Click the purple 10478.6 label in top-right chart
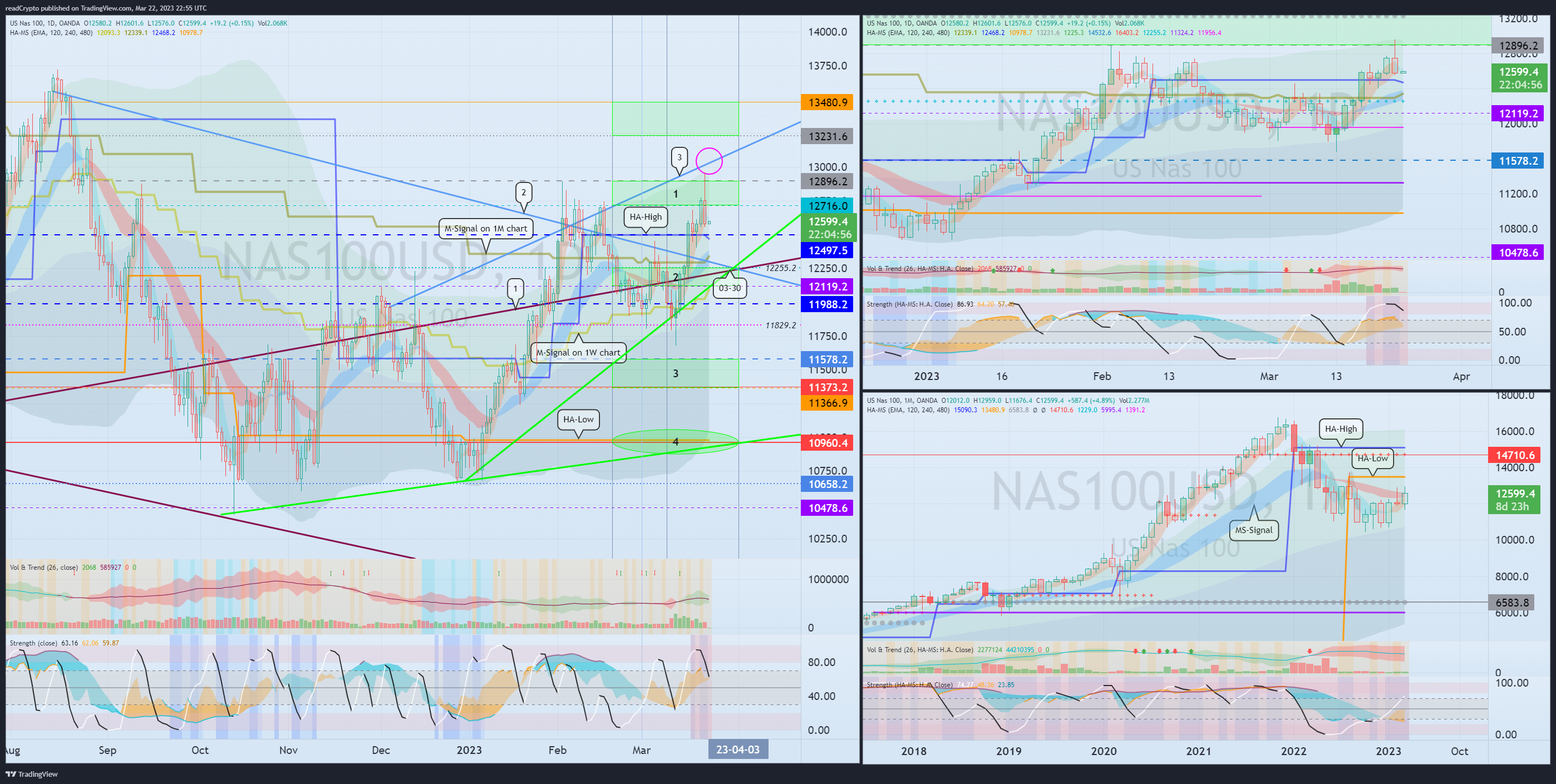 coord(1518,253)
